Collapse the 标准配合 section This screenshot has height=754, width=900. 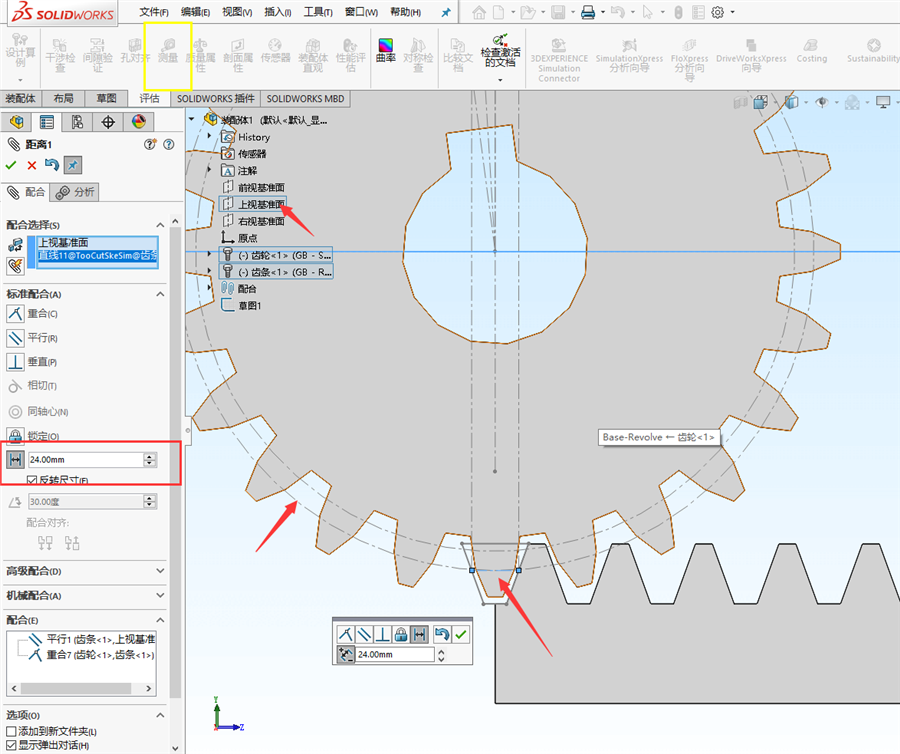click(x=160, y=294)
